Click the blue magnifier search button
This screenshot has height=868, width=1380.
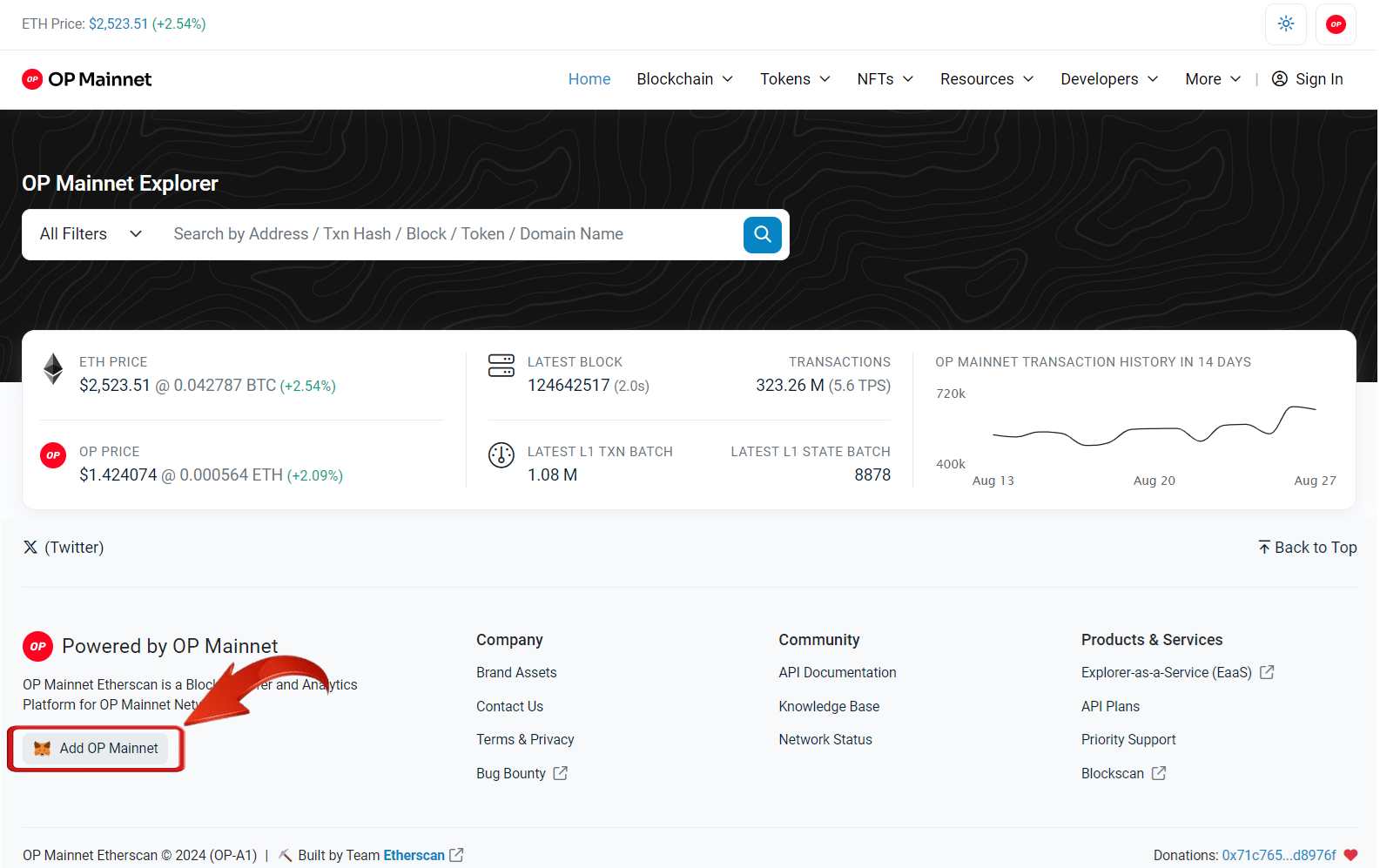(x=762, y=234)
